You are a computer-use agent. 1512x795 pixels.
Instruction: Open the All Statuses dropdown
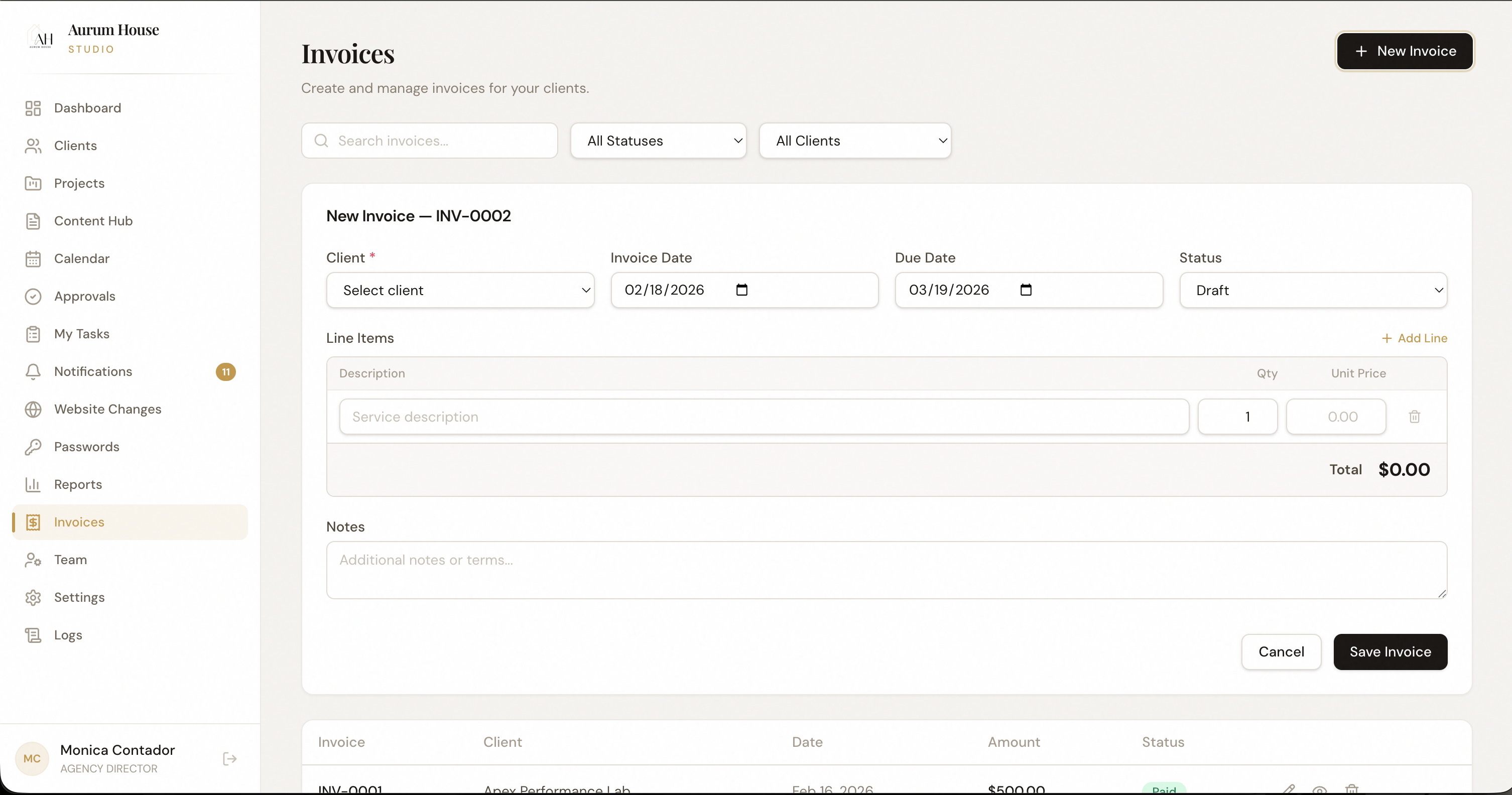coord(658,141)
